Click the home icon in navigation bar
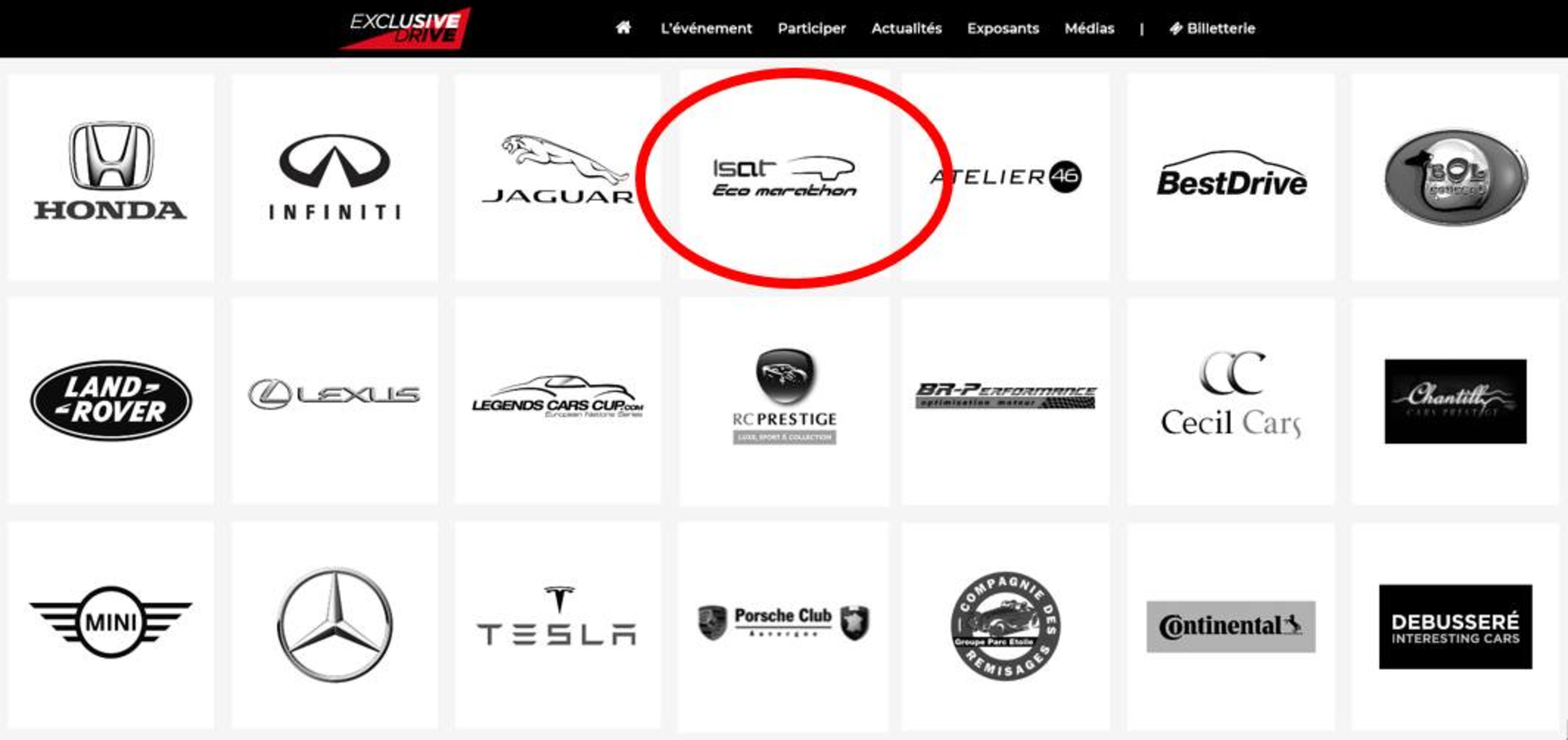Screen dimensions: 1568x740 (x=623, y=27)
